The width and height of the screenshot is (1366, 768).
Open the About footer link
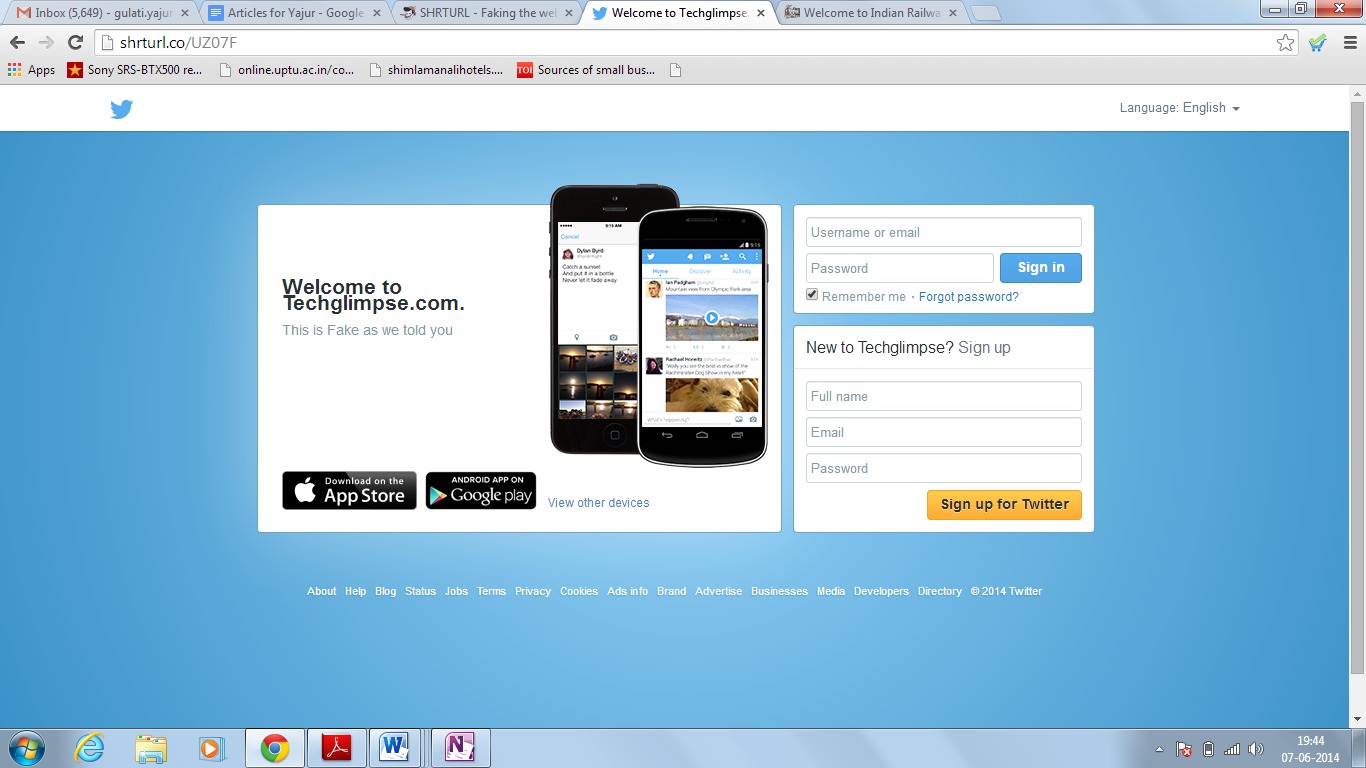click(x=322, y=591)
